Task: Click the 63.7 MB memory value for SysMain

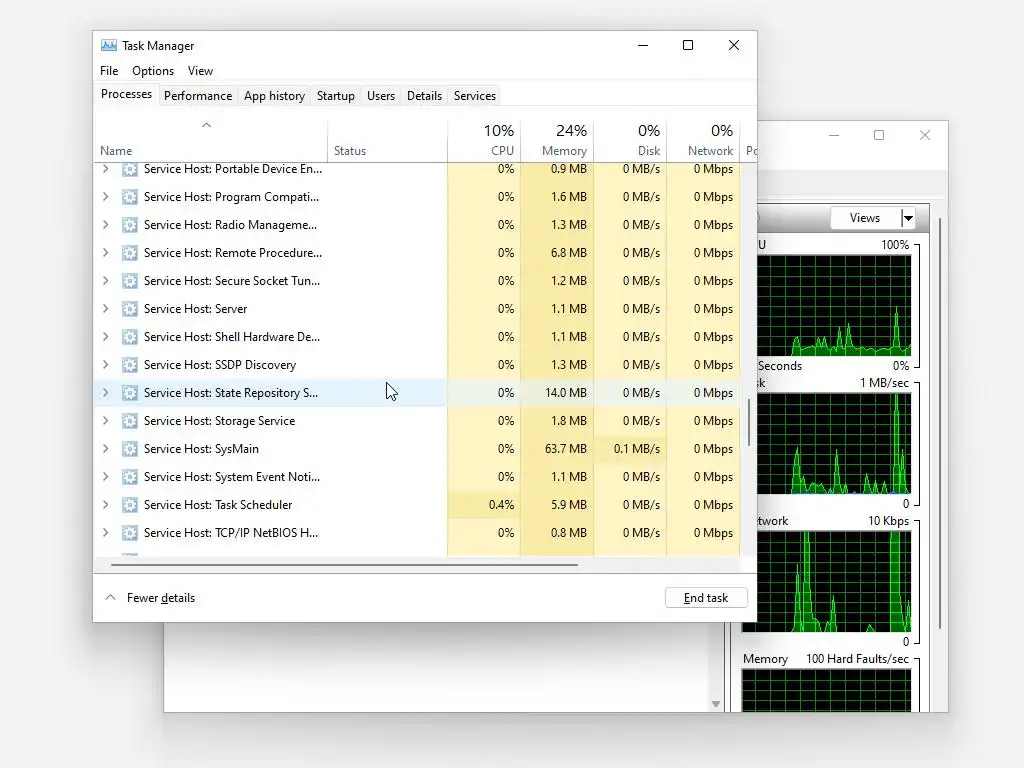Action: tap(566, 449)
